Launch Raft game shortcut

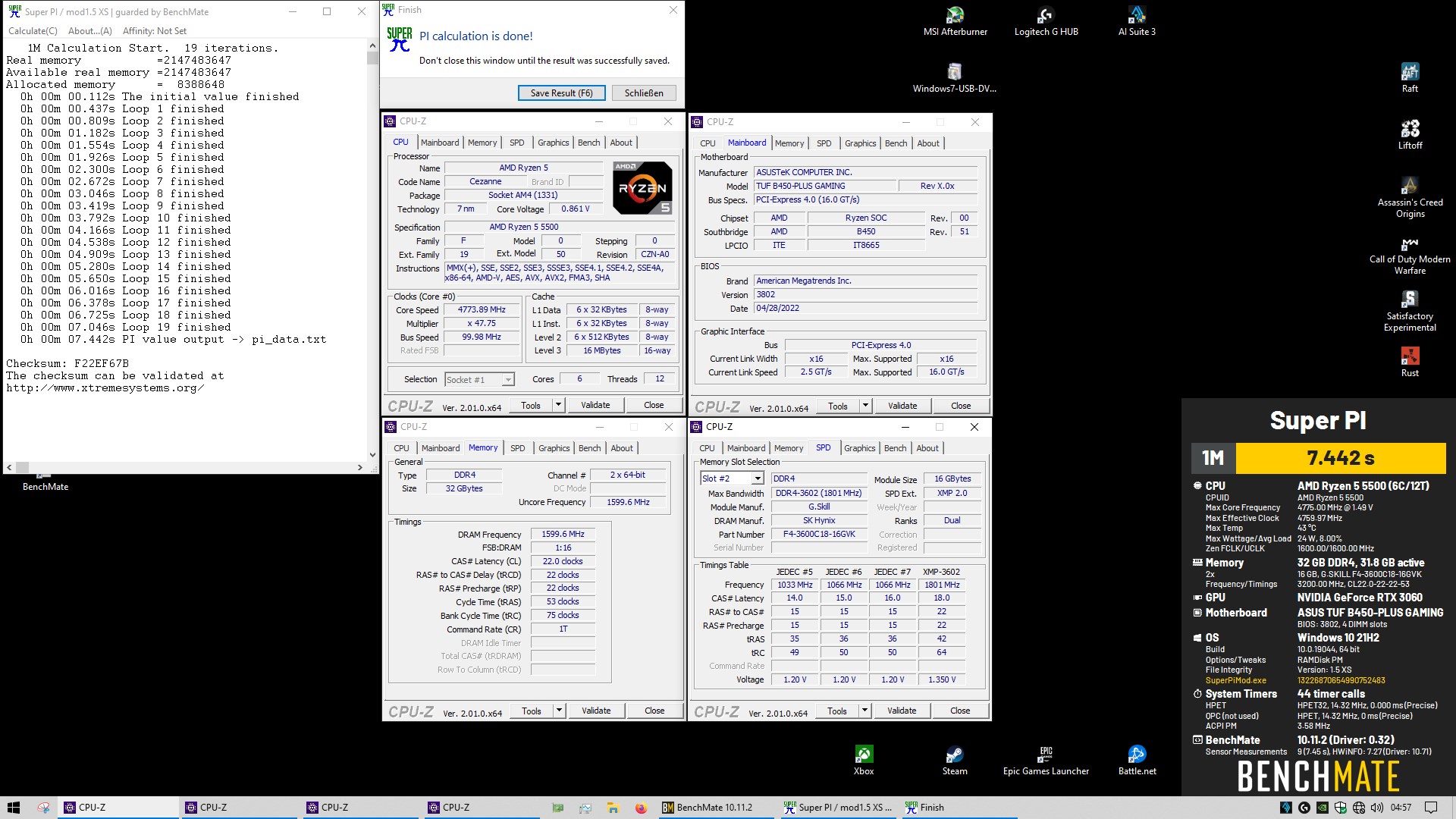pos(1410,78)
